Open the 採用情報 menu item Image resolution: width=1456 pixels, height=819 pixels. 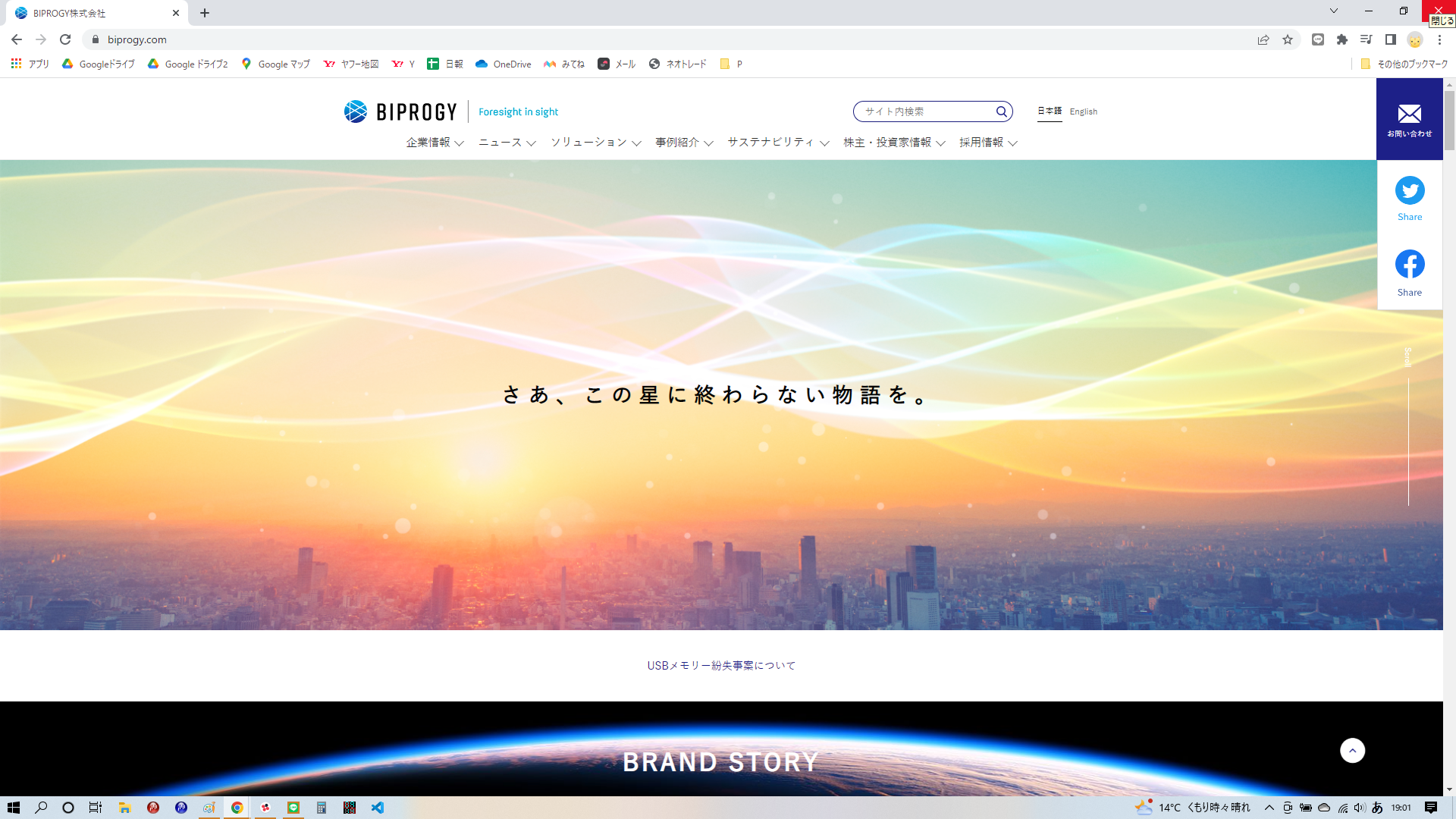[x=987, y=143]
